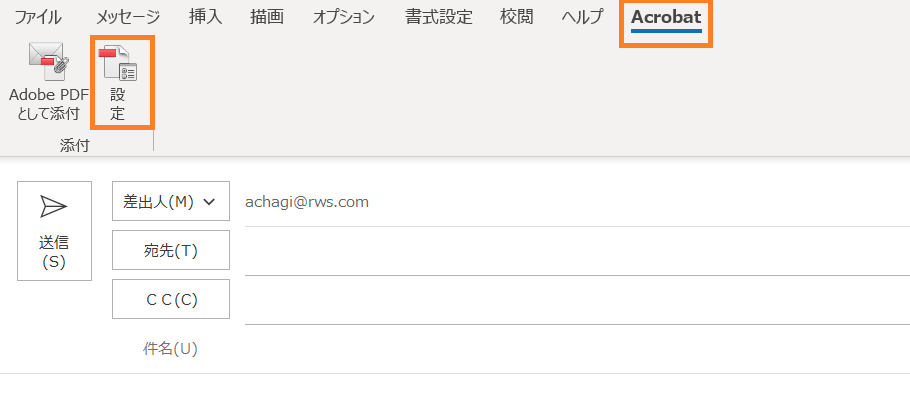Switch to the 校閲 tab

(x=517, y=17)
